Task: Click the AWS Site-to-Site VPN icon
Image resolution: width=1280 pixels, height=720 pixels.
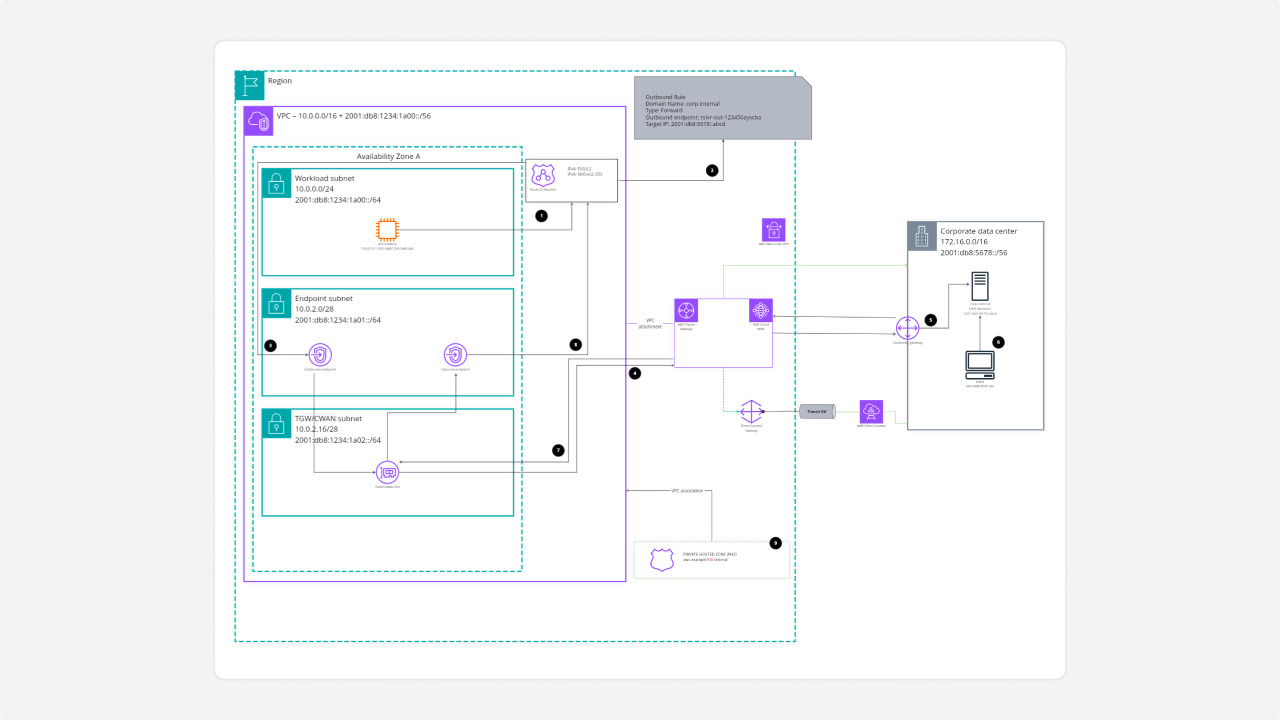Action: pos(773,230)
